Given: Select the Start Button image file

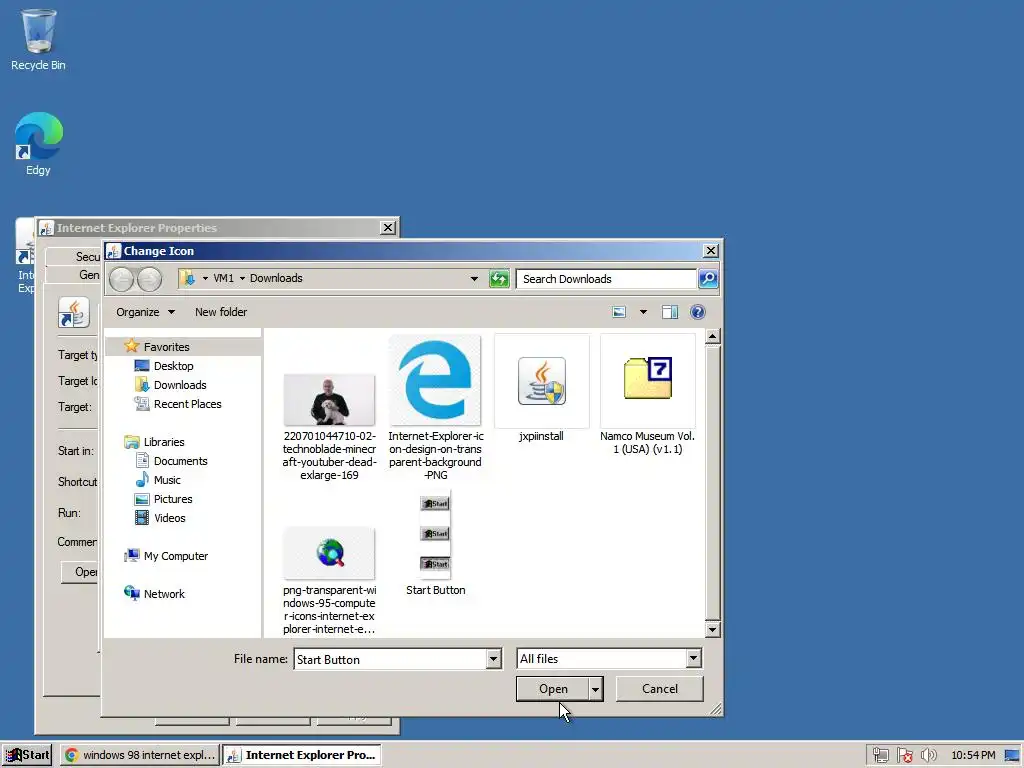Looking at the screenshot, I should click(x=436, y=545).
